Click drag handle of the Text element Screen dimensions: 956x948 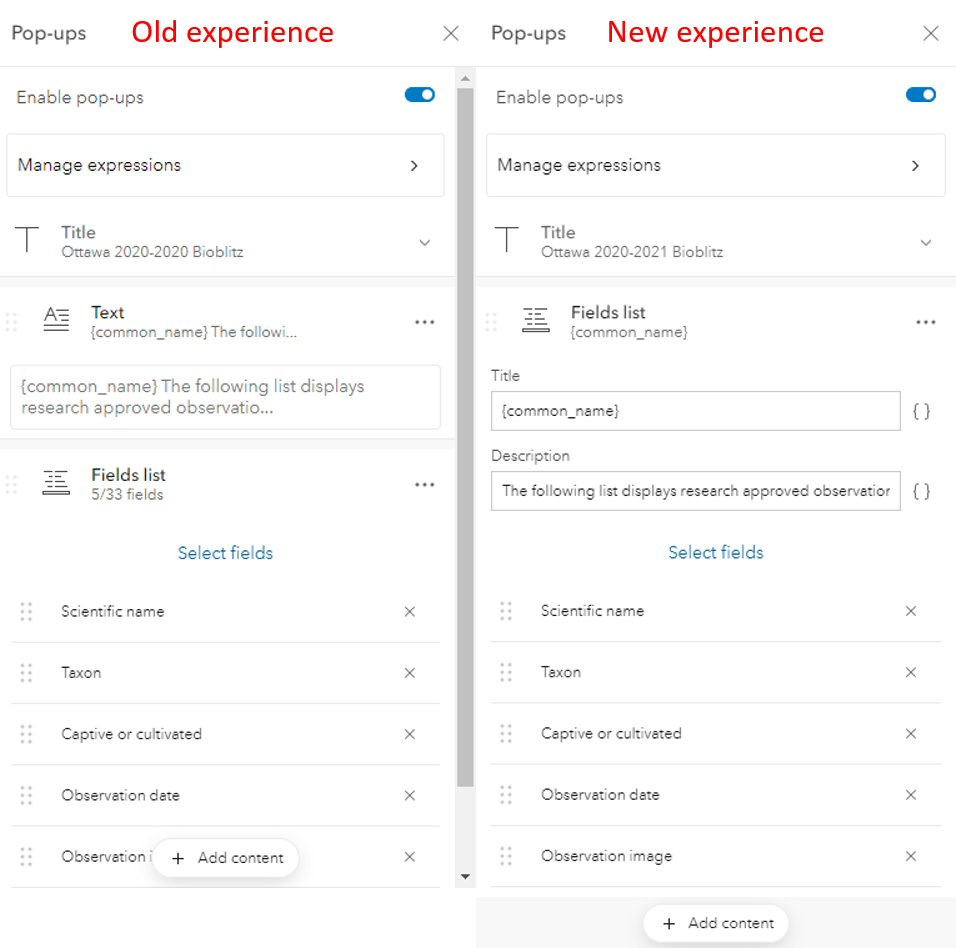click(x=12, y=322)
